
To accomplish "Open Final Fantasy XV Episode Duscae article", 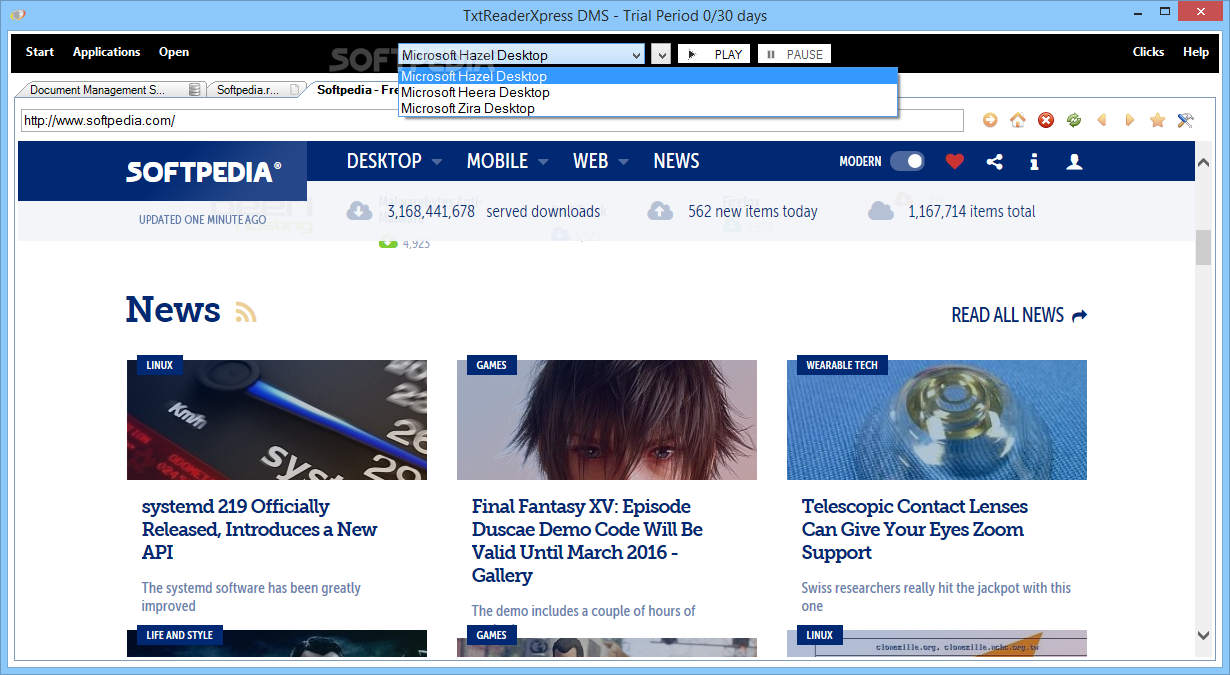I will coord(587,541).
